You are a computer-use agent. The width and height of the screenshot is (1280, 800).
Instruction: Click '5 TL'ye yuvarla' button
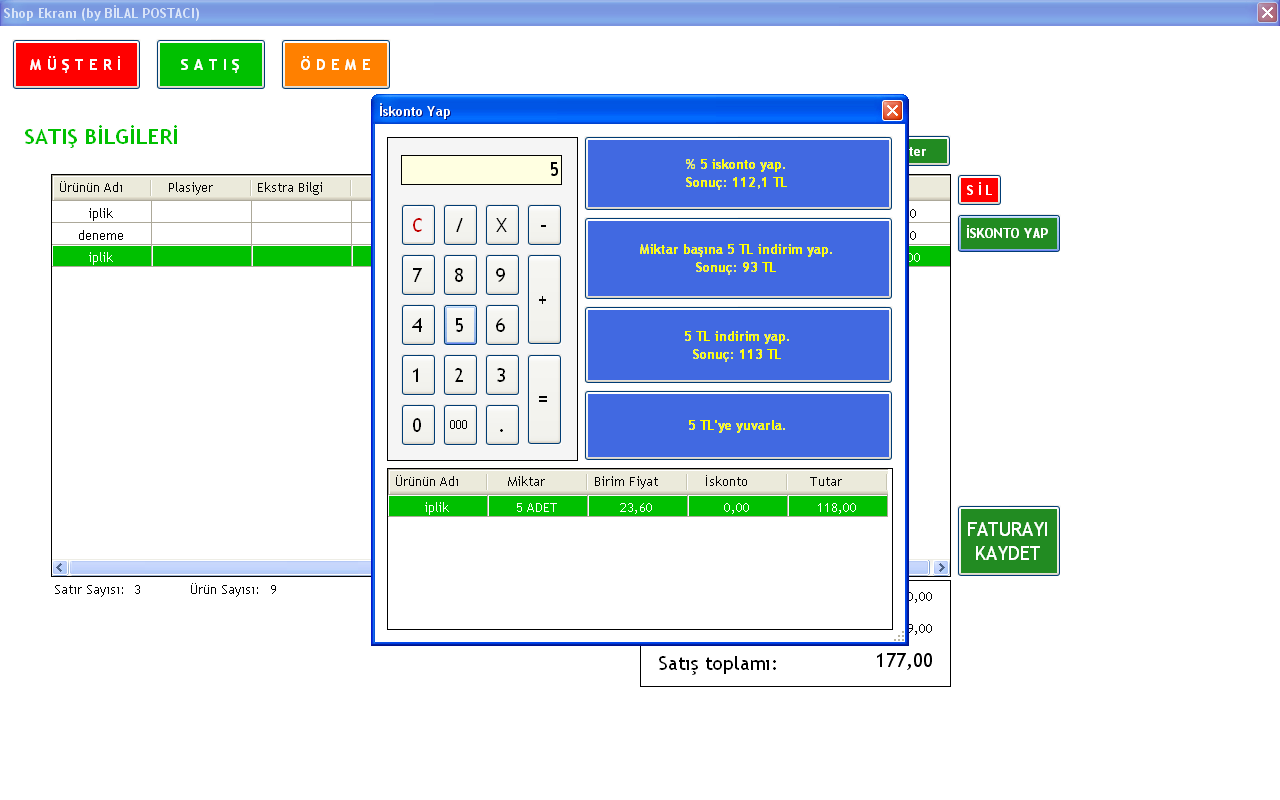coord(738,425)
